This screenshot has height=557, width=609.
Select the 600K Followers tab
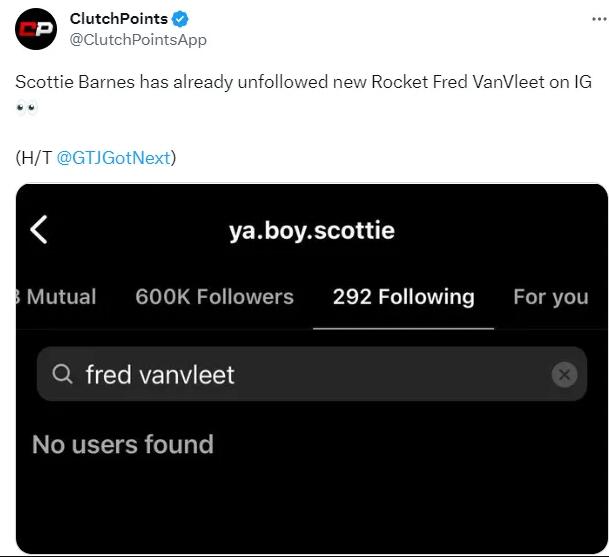click(x=214, y=297)
